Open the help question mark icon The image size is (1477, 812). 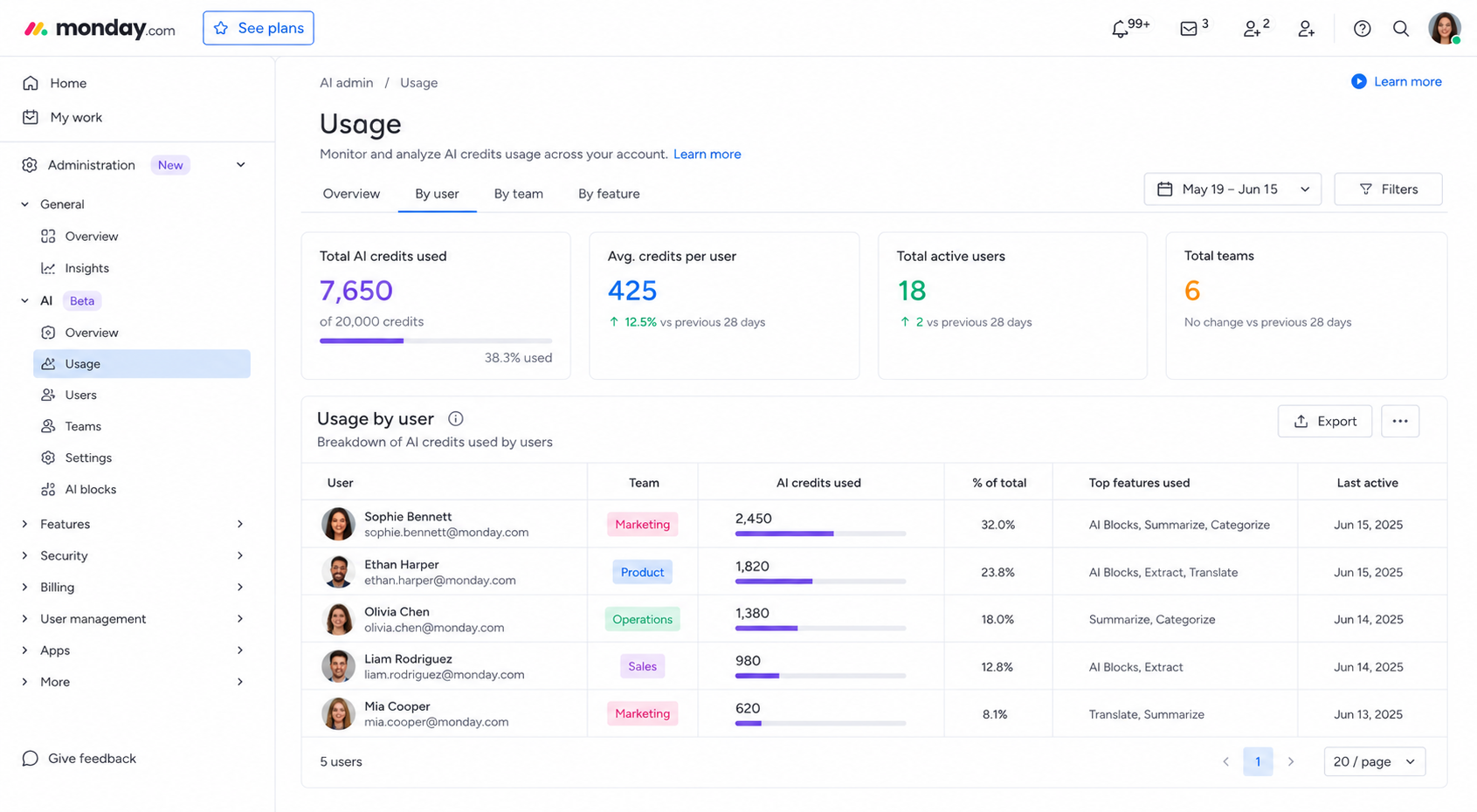pos(1362,29)
